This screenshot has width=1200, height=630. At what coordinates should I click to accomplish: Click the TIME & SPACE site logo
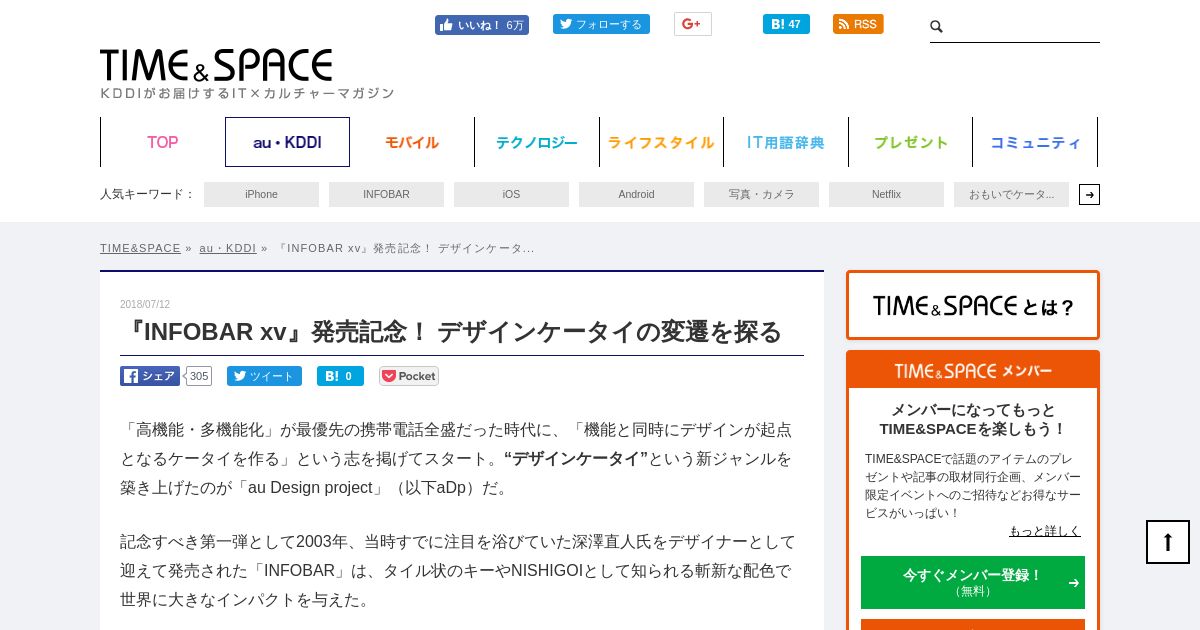click(x=216, y=65)
